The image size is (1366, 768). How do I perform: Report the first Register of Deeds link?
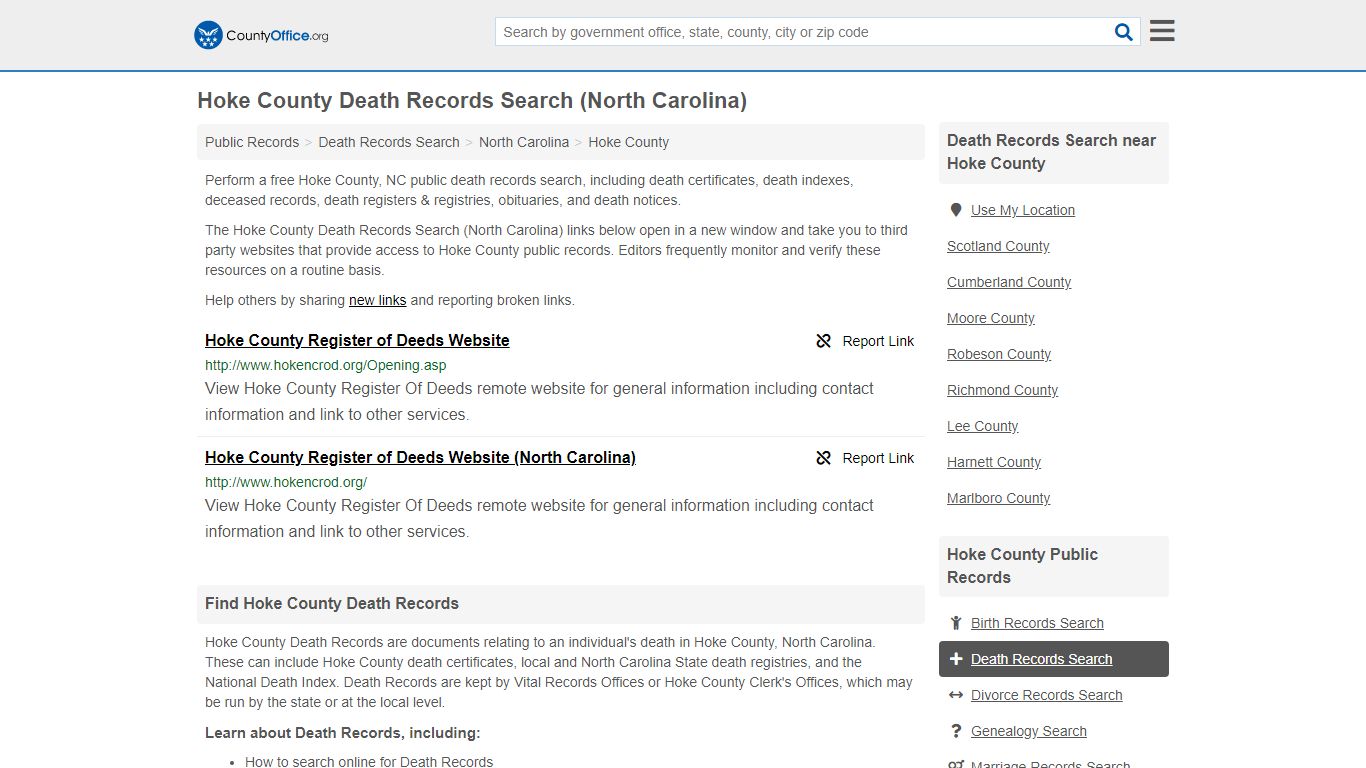tap(865, 341)
